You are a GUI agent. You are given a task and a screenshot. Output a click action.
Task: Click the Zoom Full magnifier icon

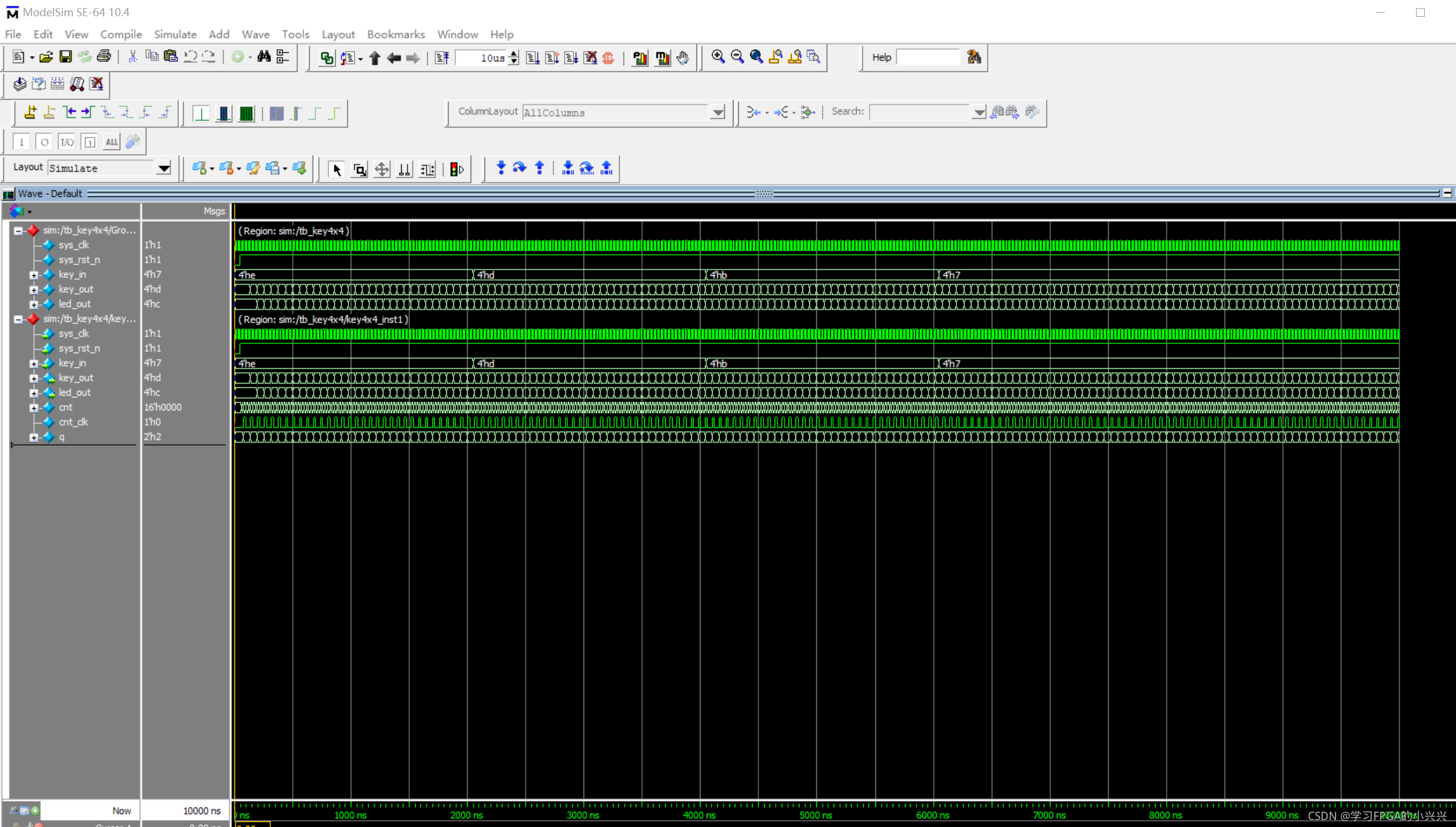tap(756, 57)
